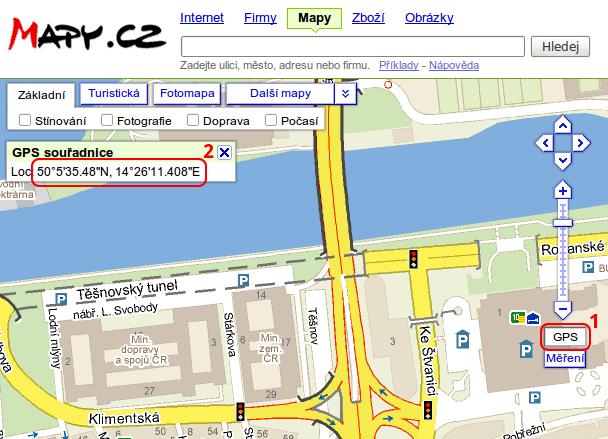Pan the map down with the arrow
This screenshot has height=439, width=608.
[x=563, y=160]
